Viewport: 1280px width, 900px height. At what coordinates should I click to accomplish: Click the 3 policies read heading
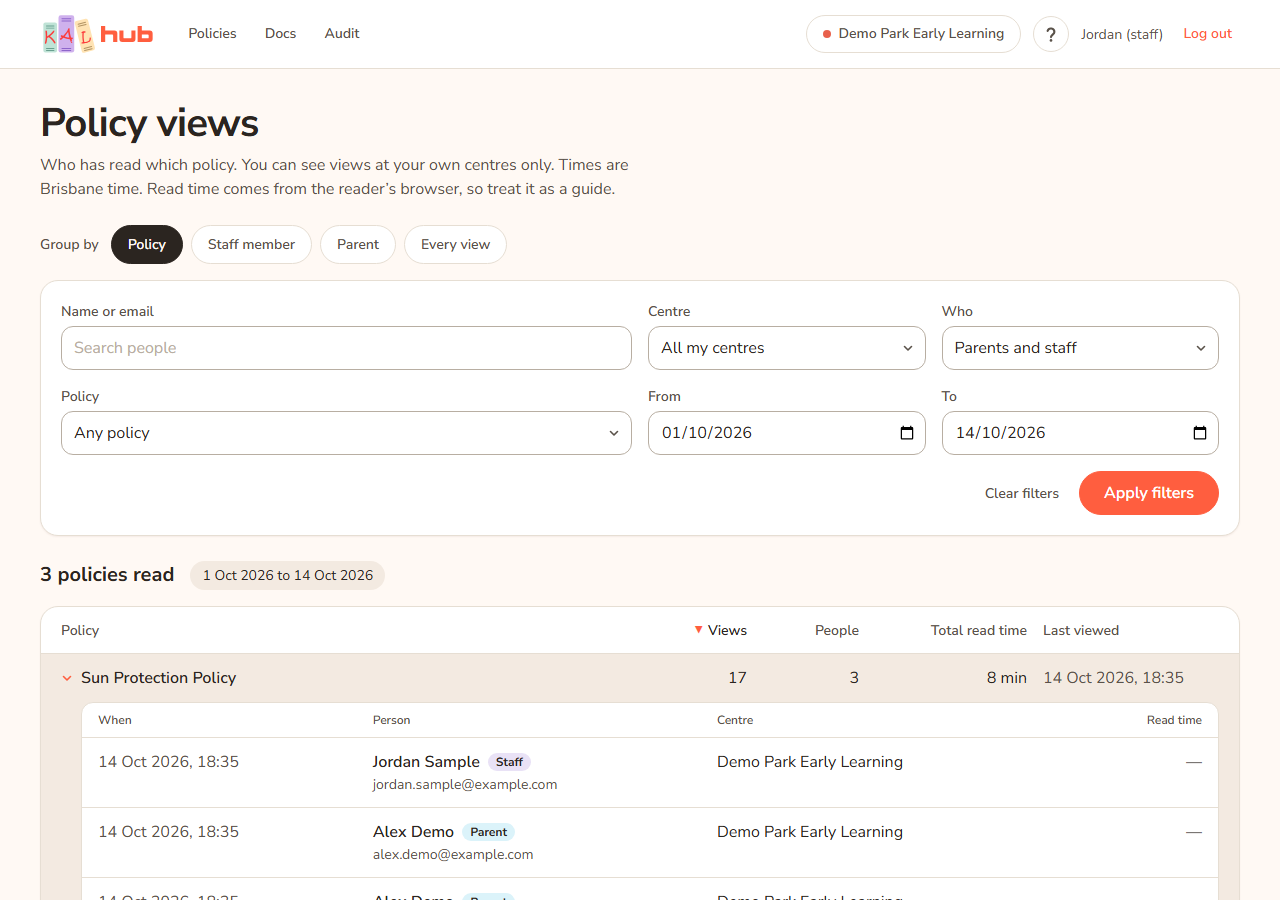click(107, 575)
